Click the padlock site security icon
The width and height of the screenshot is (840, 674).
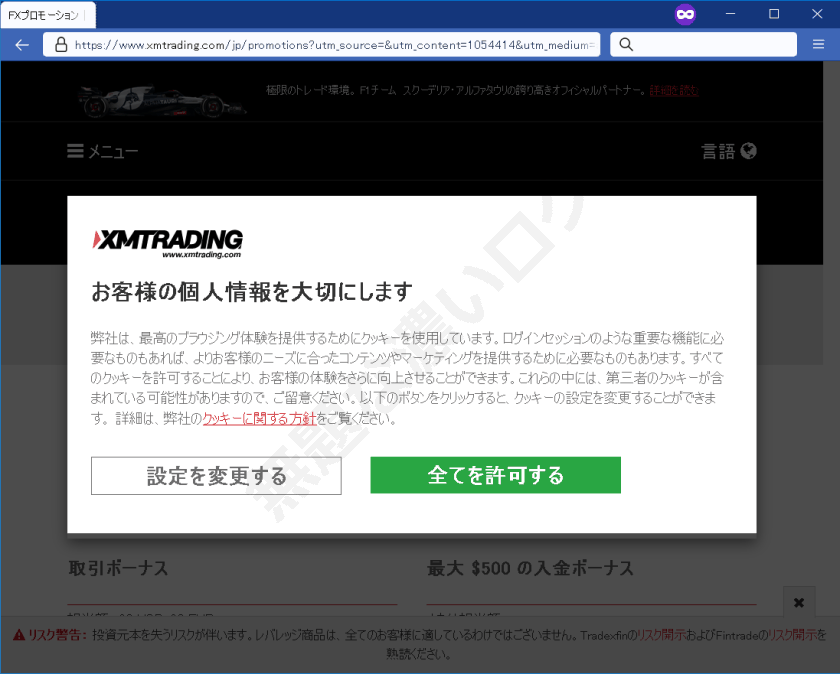(x=61, y=44)
